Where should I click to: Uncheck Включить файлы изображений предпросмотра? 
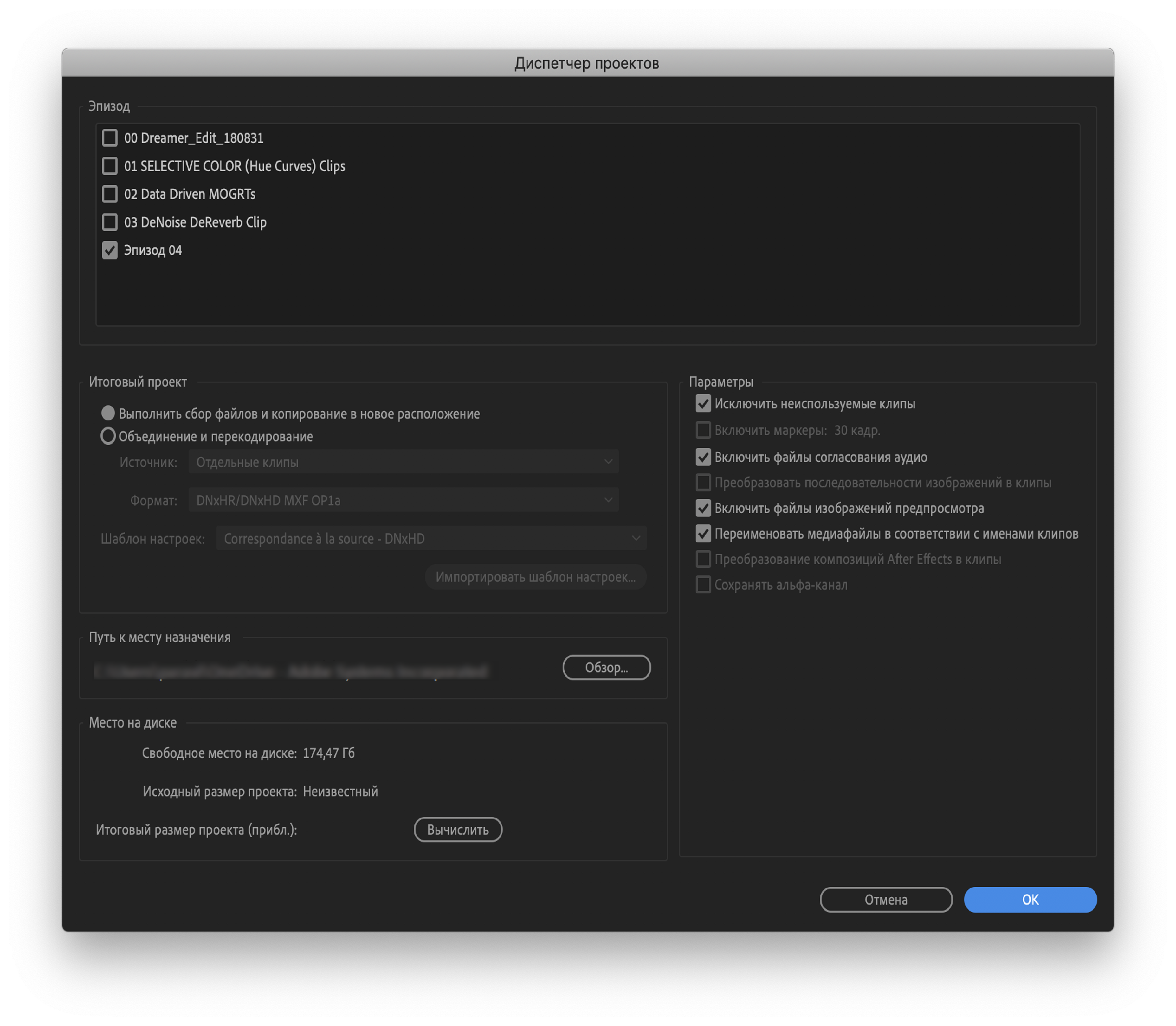coord(703,508)
